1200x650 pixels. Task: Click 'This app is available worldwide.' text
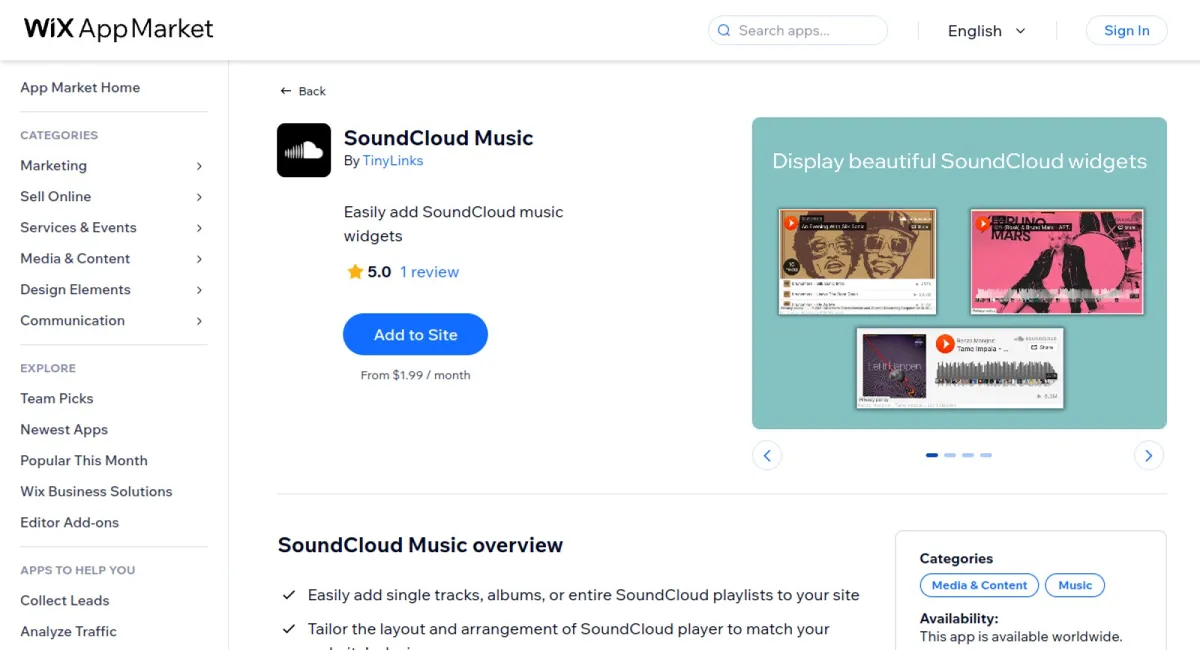click(1021, 637)
